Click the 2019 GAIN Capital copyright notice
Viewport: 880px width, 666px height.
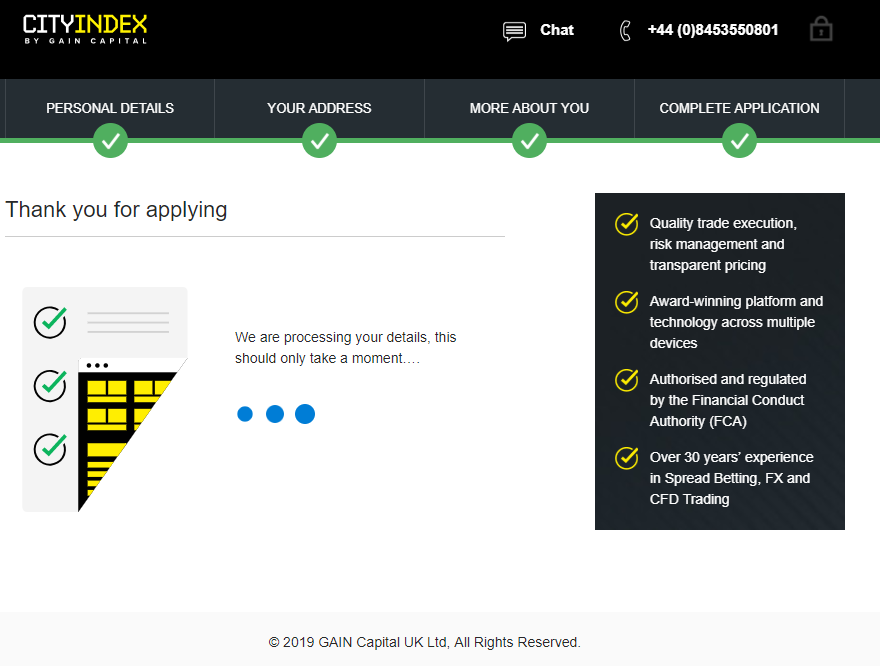[424, 642]
